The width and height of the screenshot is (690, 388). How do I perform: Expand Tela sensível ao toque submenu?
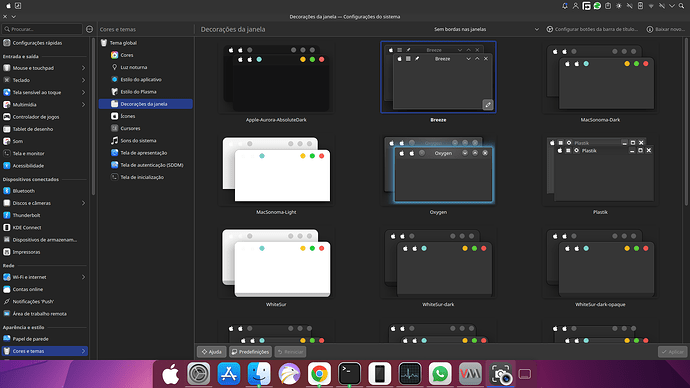(x=83, y=92)
